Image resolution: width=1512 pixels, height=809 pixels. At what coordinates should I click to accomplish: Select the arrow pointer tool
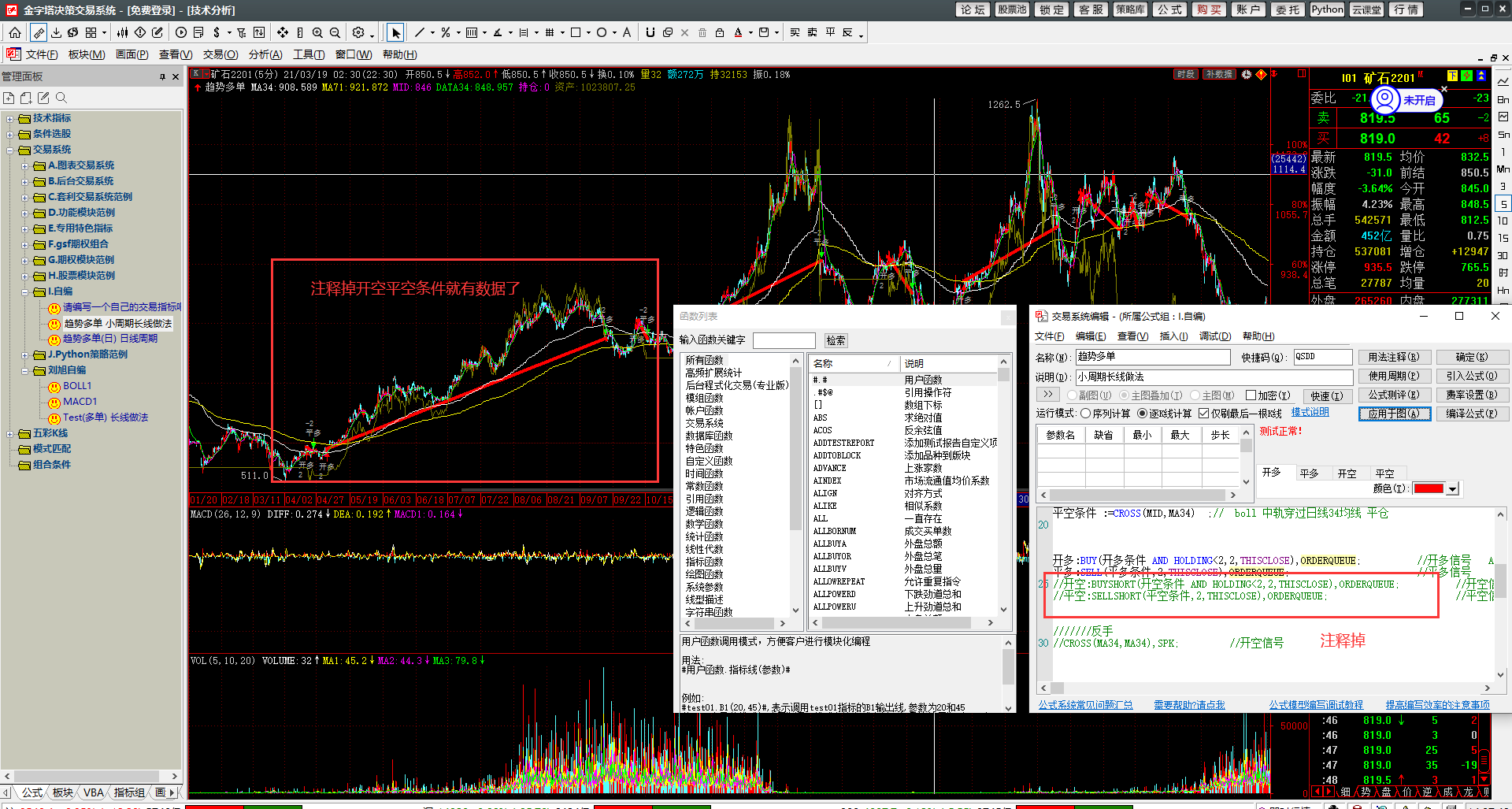395,32
